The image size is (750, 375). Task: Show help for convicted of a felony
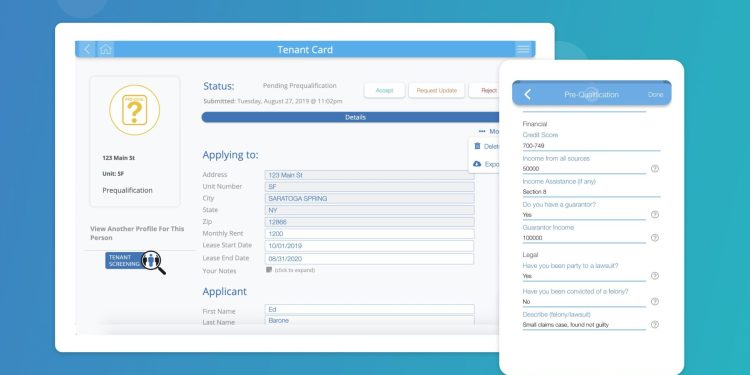pos(655,301)
